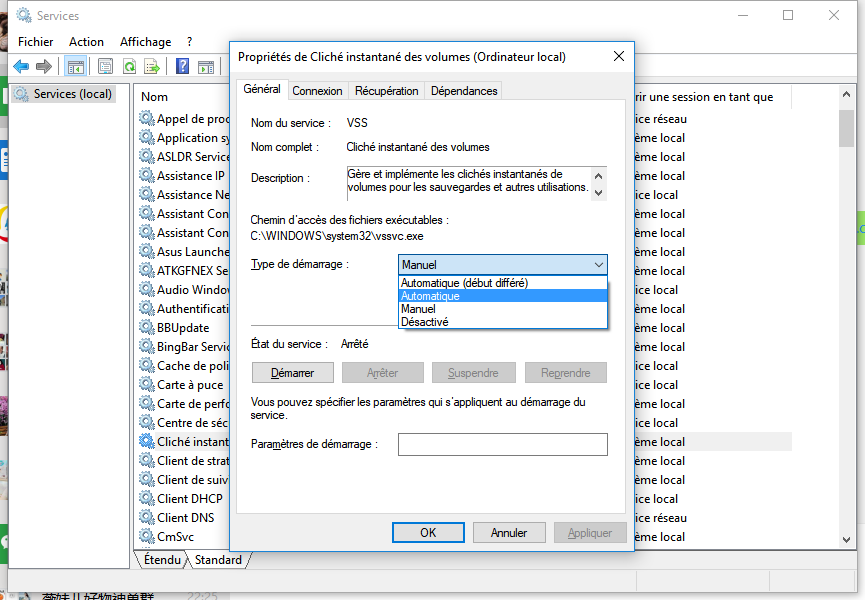The image size is (865, 600).
Task: Click the Démarrer button
Action: point(292,373)
